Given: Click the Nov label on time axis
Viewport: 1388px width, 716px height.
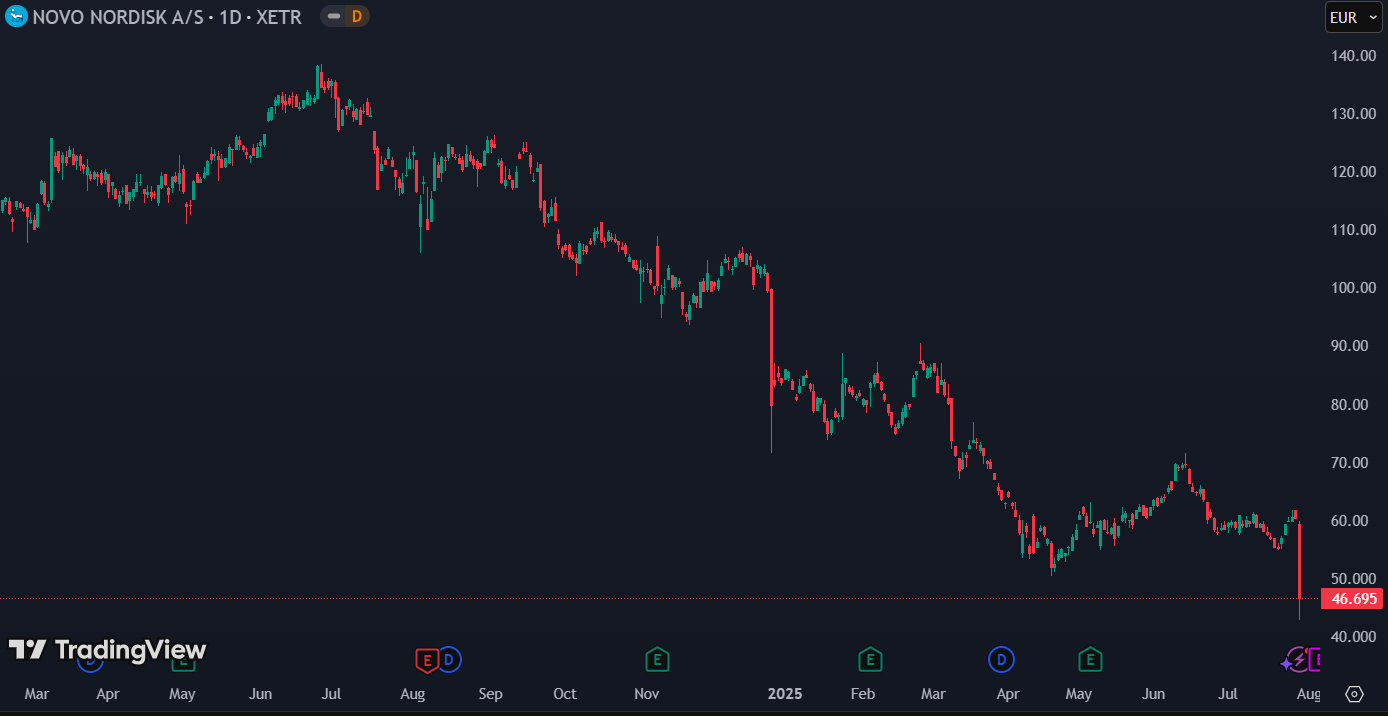Looking at the screenshot, I should [x=647, y=694].
